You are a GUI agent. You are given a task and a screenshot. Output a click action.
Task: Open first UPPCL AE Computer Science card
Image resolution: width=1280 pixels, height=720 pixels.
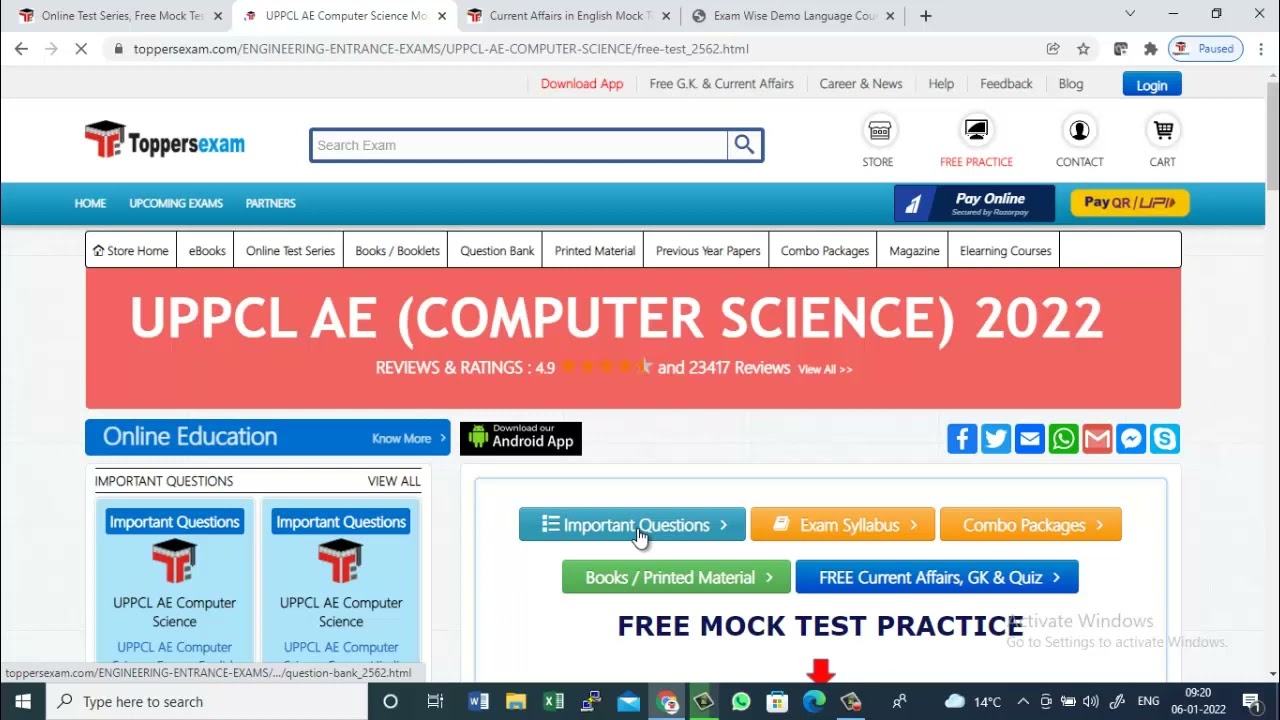[x=175, y=583]
